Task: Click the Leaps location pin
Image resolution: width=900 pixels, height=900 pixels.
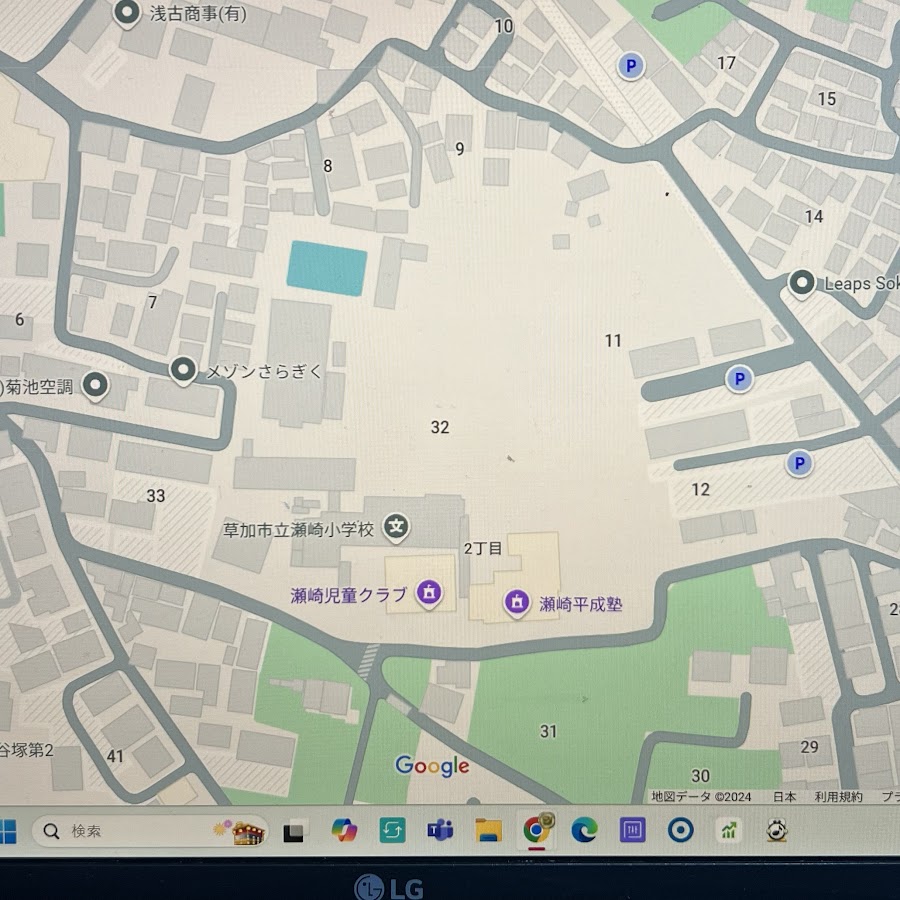Action: tap(802, 284)
